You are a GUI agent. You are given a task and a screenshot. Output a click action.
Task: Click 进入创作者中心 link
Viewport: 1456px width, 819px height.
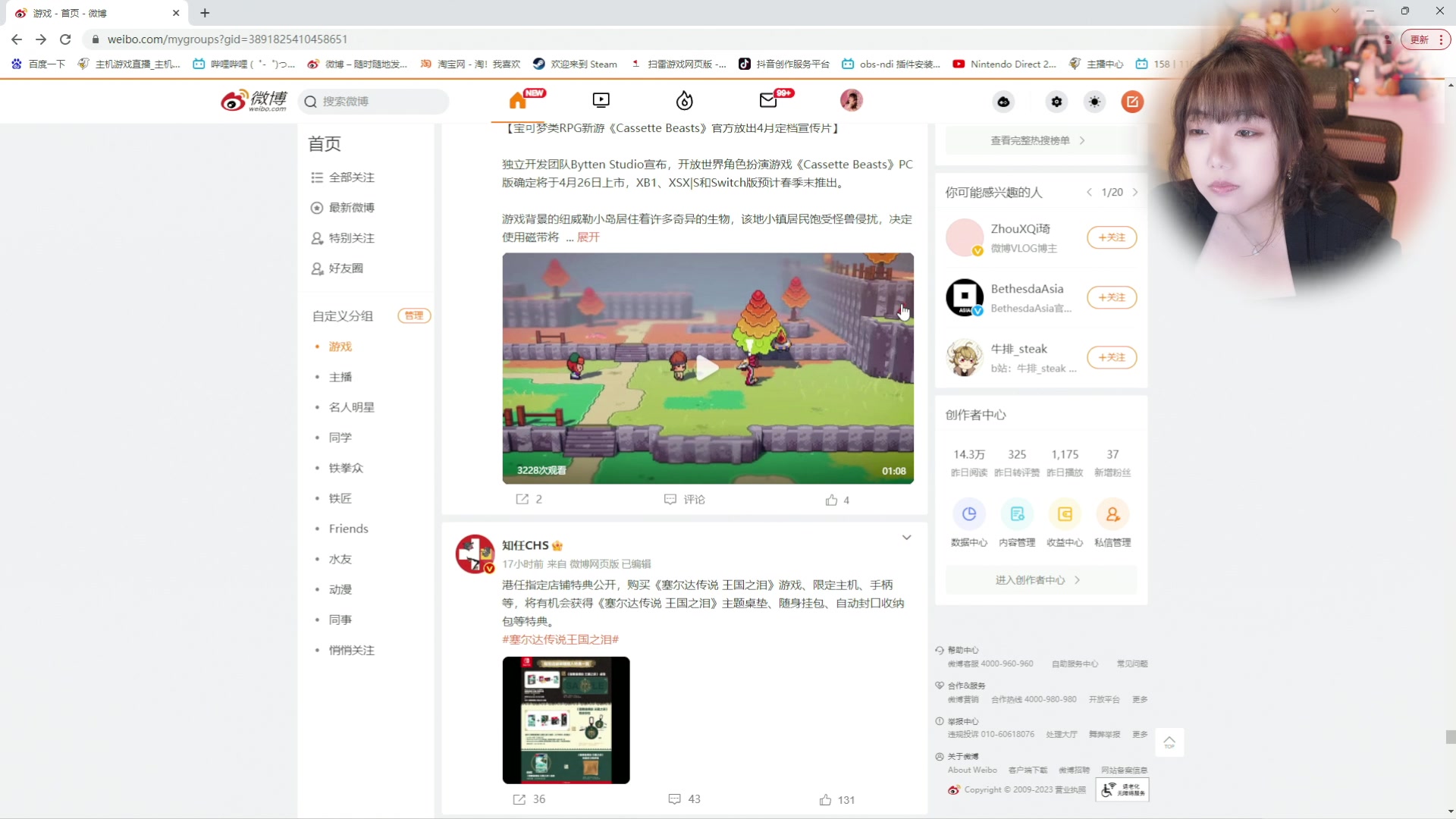pyautogui.click(x=1038, y=580)
